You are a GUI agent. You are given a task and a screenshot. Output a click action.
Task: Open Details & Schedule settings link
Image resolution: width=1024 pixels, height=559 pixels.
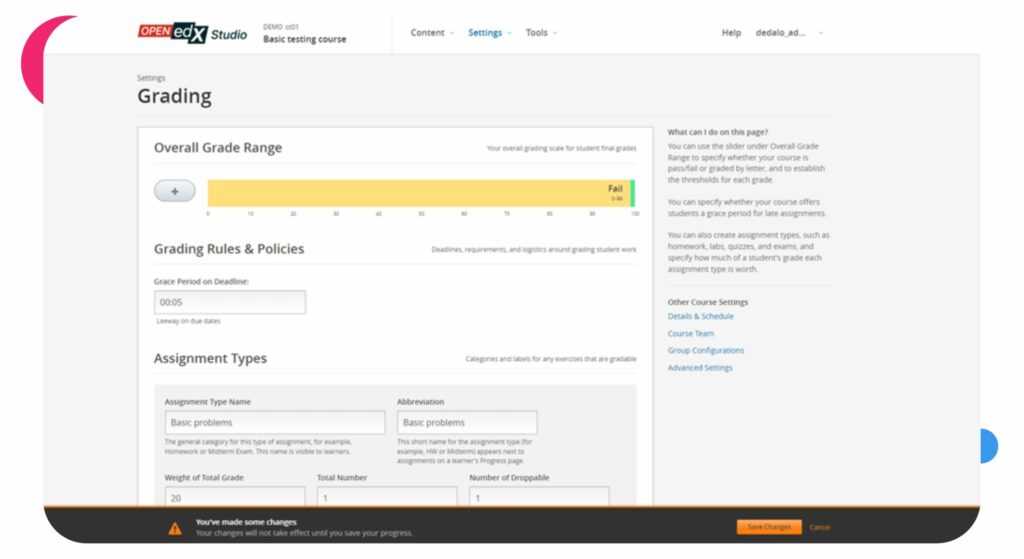[700, 316]
